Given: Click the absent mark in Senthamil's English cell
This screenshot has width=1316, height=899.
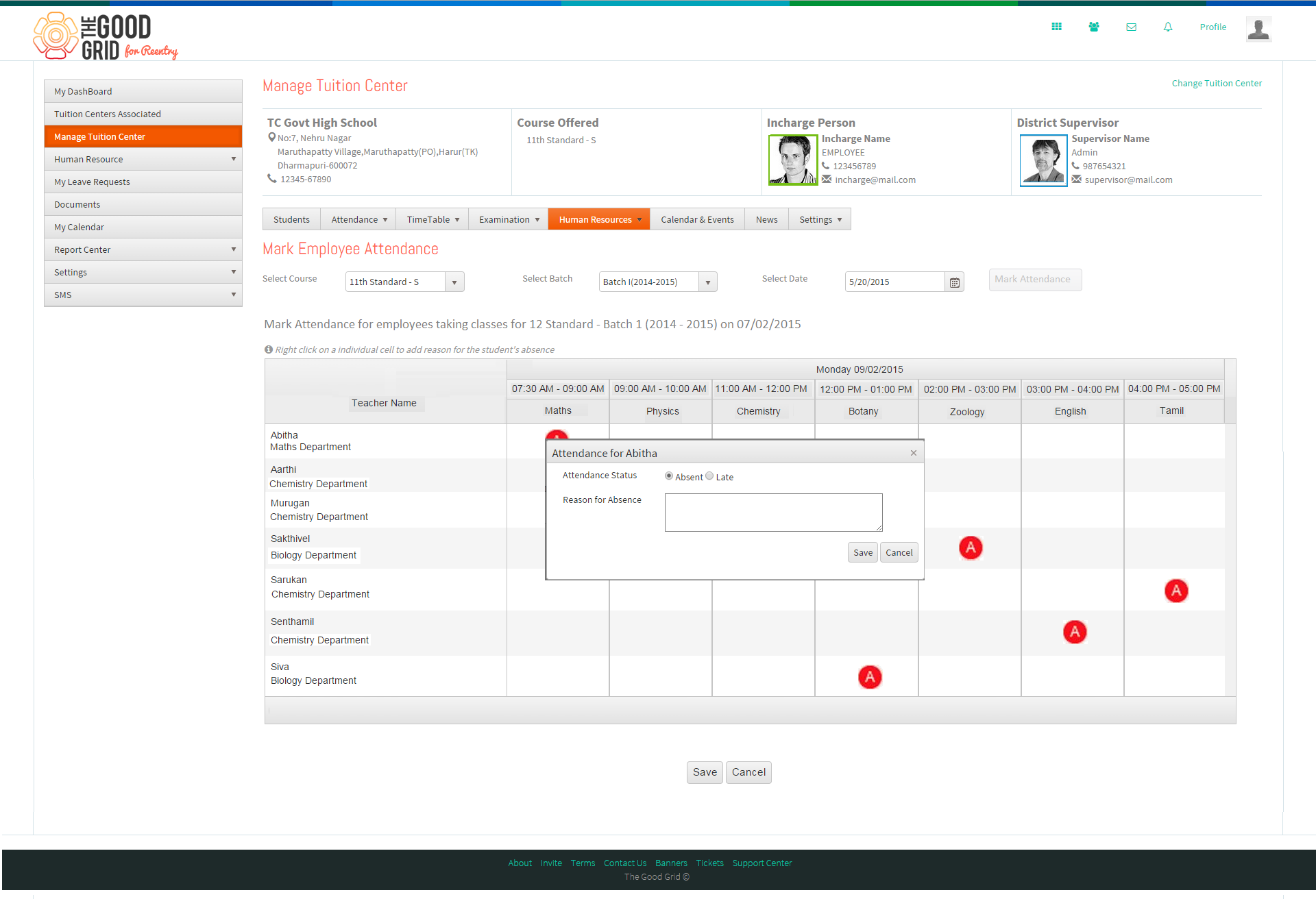Looking at the screenshot, I should (1075, 632).
